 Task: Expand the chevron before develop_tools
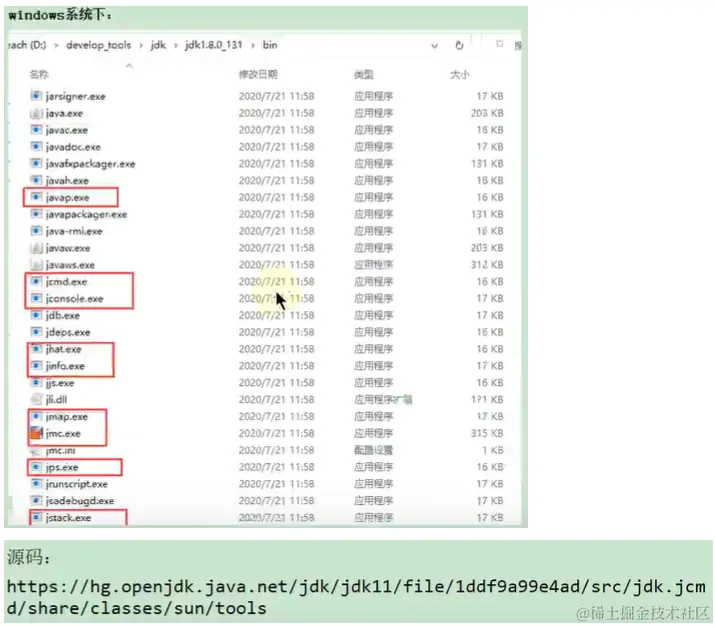[x=56, y=45]
